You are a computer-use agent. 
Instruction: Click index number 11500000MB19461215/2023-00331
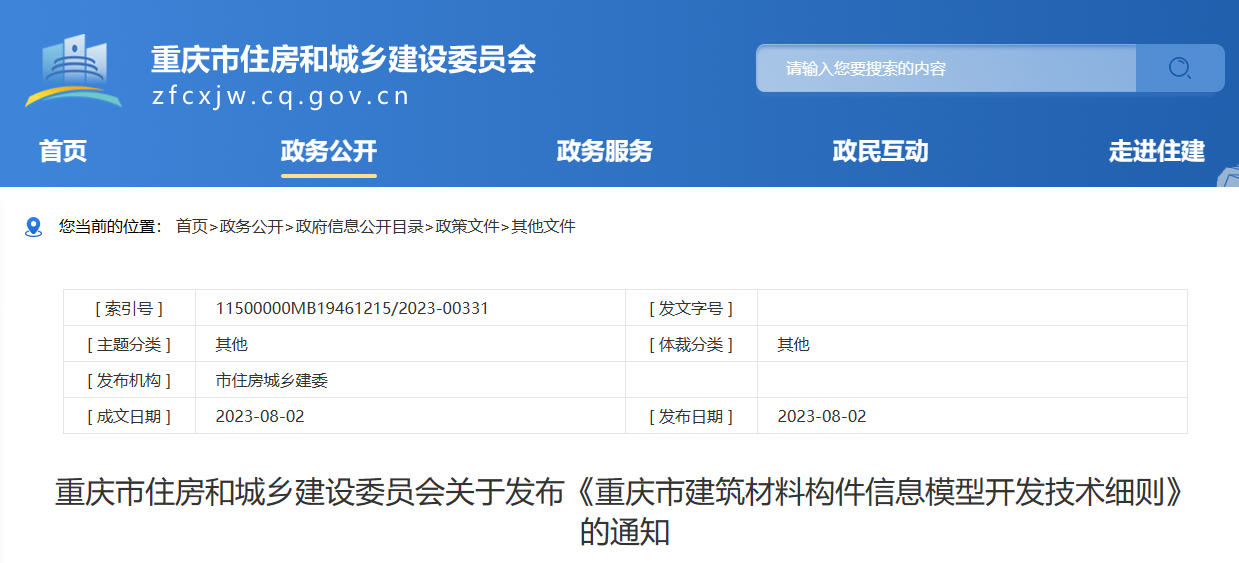click(x=352, y=308)
